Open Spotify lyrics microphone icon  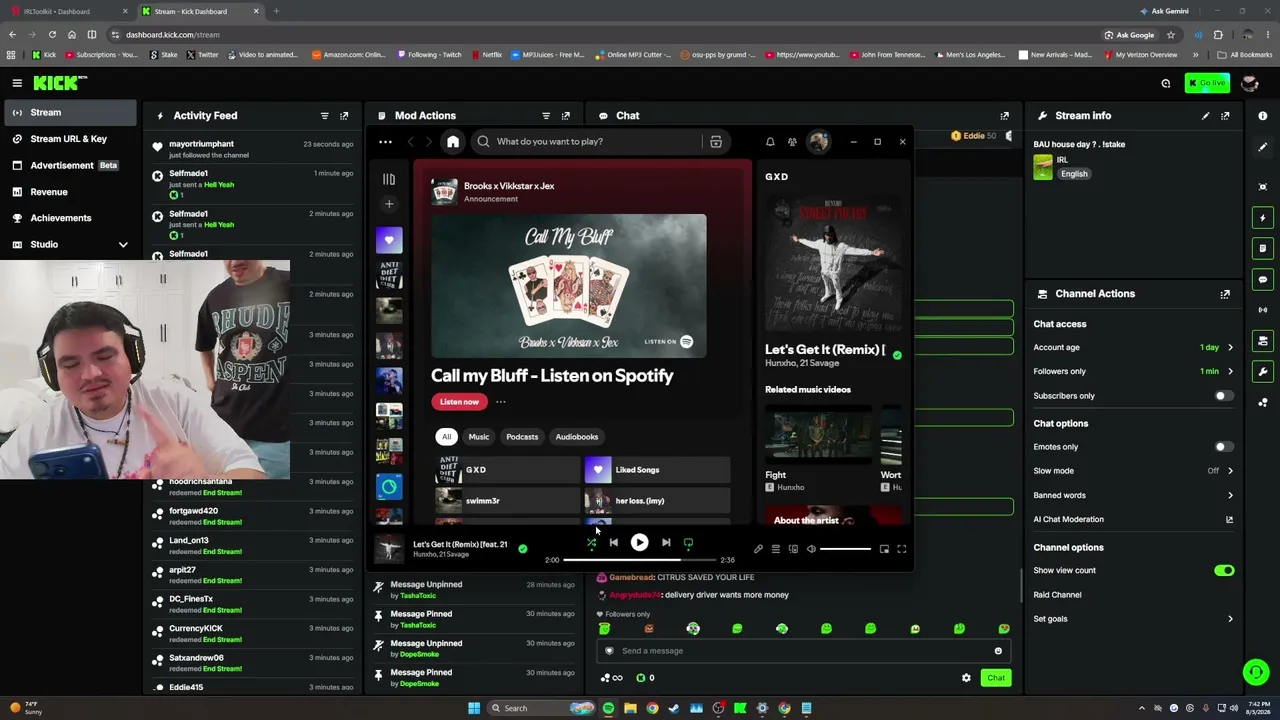click(758, 549)
